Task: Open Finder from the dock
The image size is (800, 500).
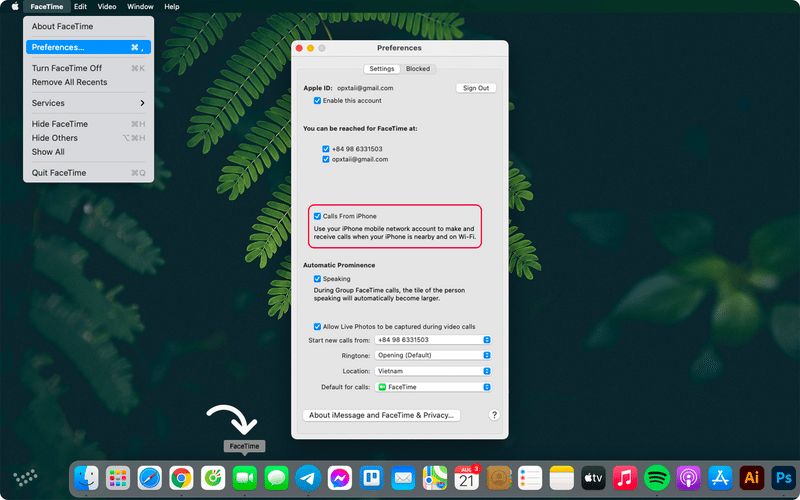Action: [x=86, y=478]
